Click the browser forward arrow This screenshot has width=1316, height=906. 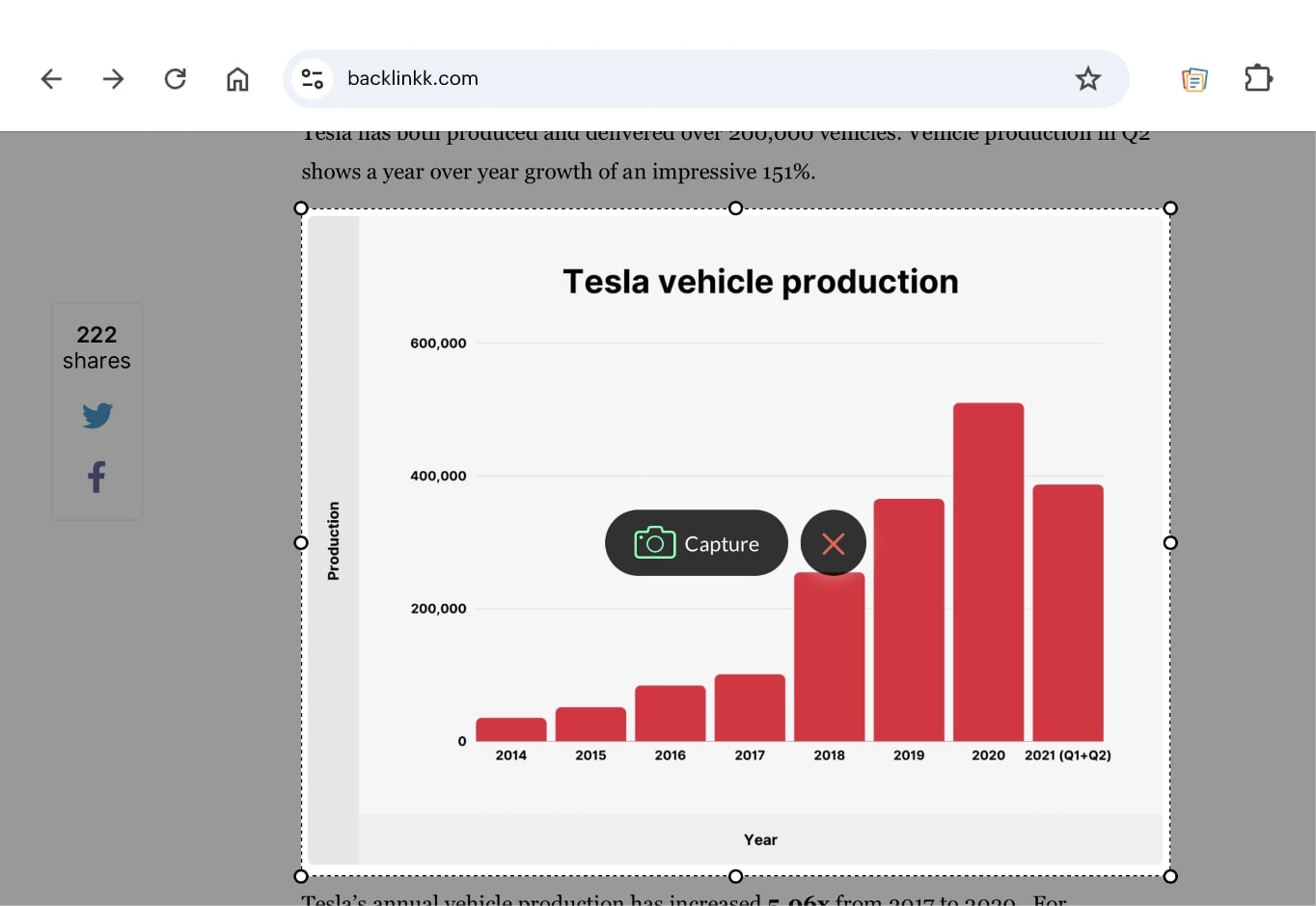click(113, 79)
